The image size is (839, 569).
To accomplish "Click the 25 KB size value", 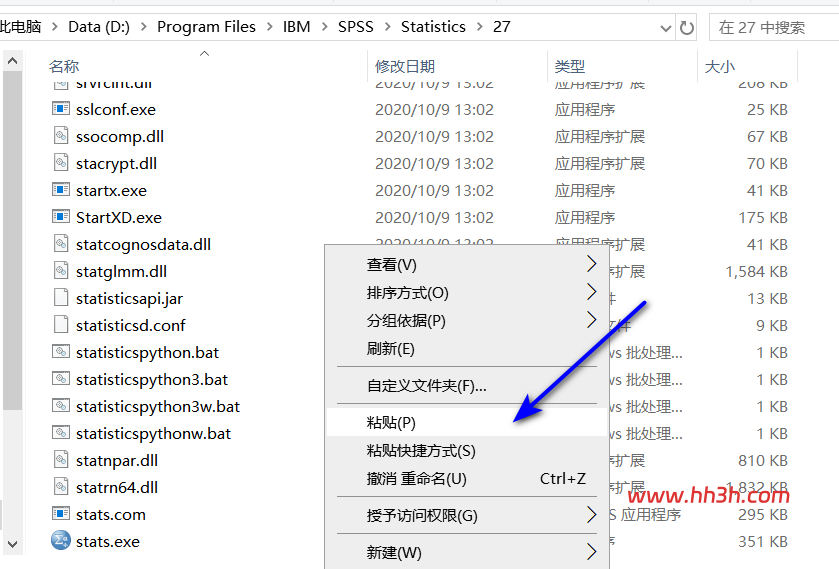I will tap(767, 110).
